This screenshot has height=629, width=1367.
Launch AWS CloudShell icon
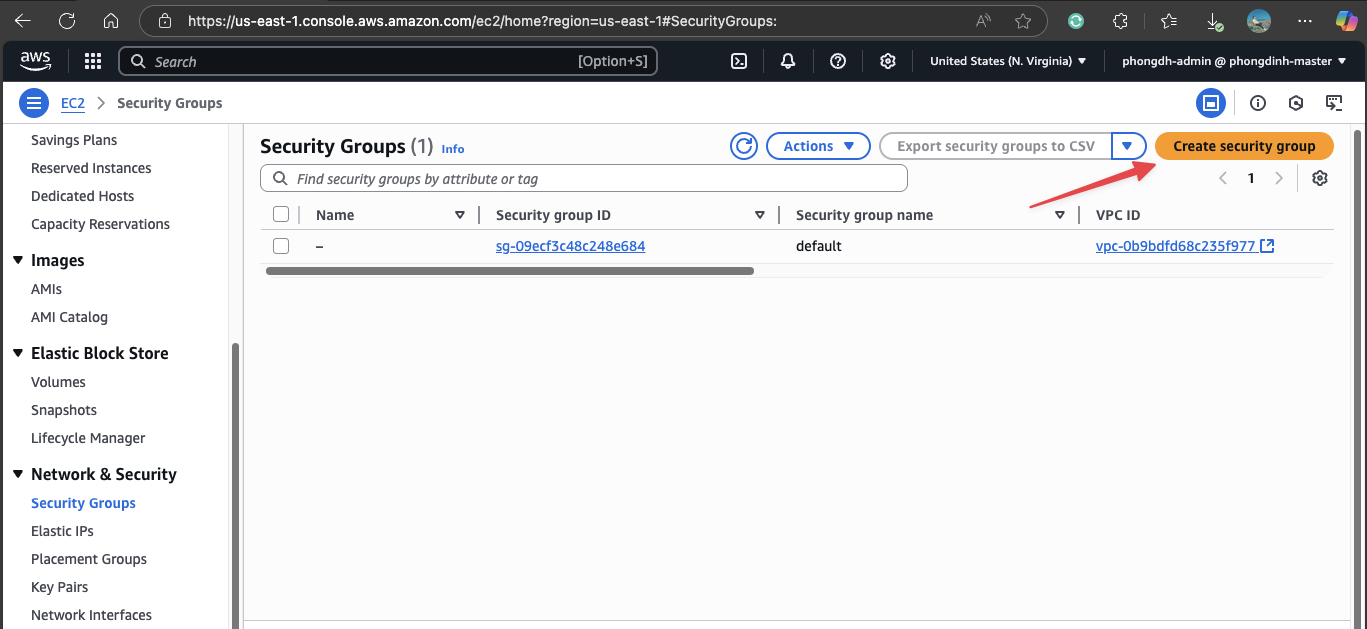(739, 61)
